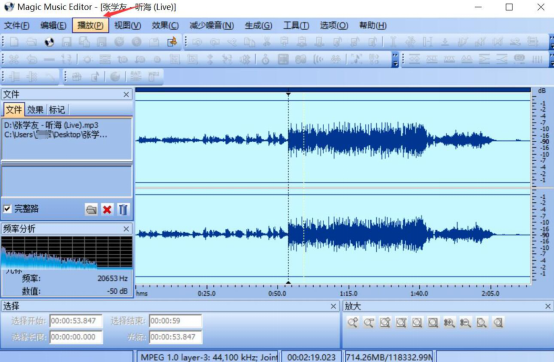554x363 pixels.
Task: Click the stopwatch icon in second toolbar row
Action: (x=265, y=59)
